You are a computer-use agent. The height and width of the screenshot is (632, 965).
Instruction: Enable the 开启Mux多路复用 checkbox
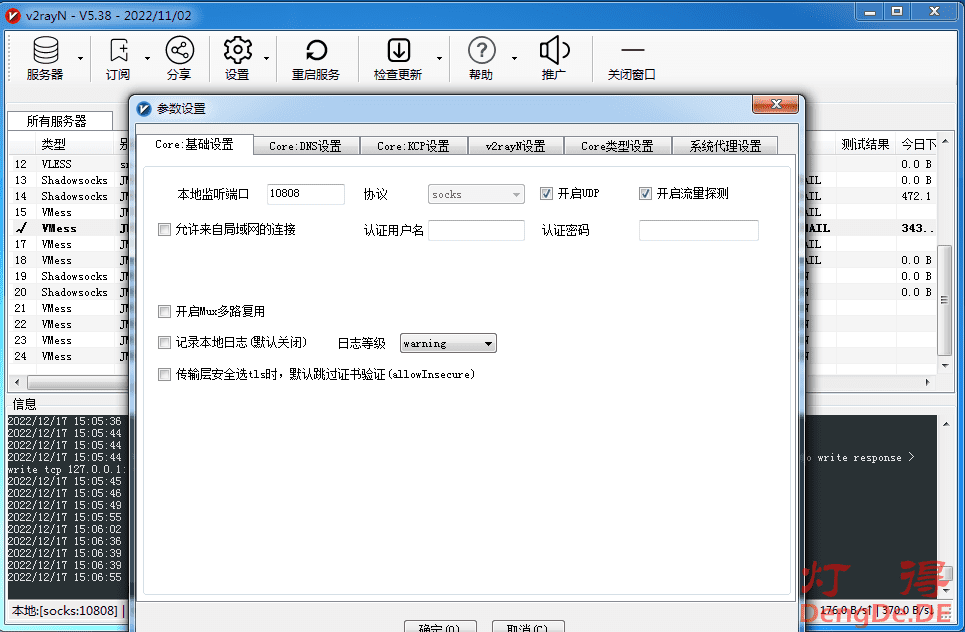click(165, 312)
